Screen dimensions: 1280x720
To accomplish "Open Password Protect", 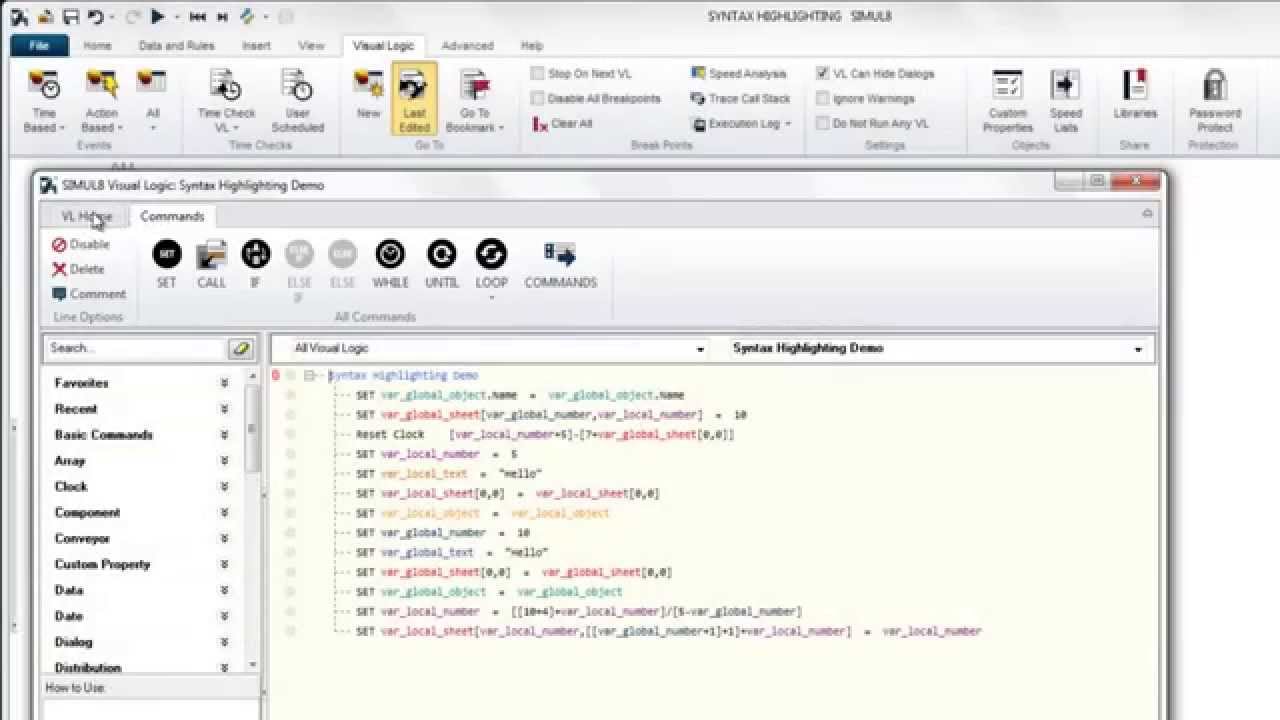I will point(1214,100).
